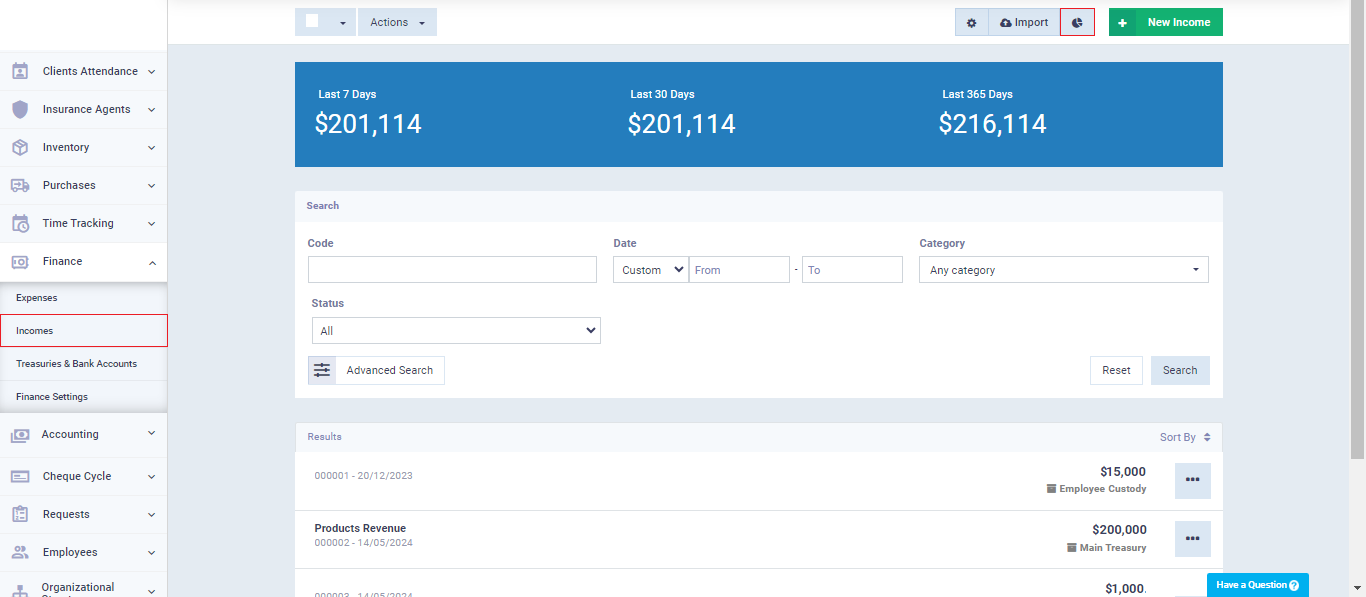Open the Category 'Any category' dropdown
The image size is (1366, 597).
tap(1063, 270)
